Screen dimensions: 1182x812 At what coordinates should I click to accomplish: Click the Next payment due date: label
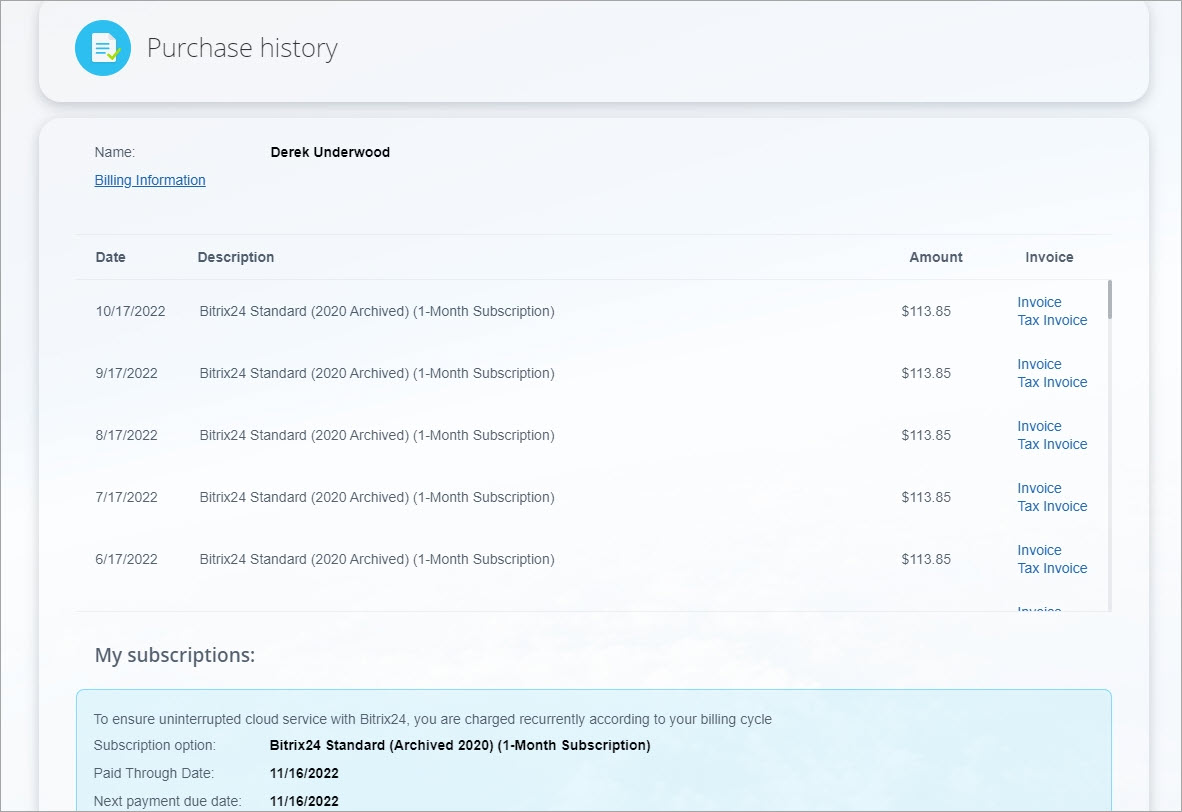pyautogui.click(x=167, y=801)
